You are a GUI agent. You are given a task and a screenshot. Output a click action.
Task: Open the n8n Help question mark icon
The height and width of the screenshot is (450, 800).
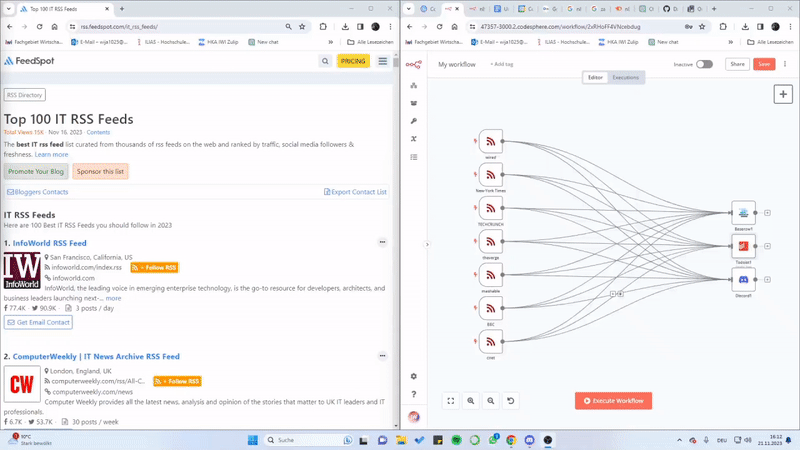[414, 394]
